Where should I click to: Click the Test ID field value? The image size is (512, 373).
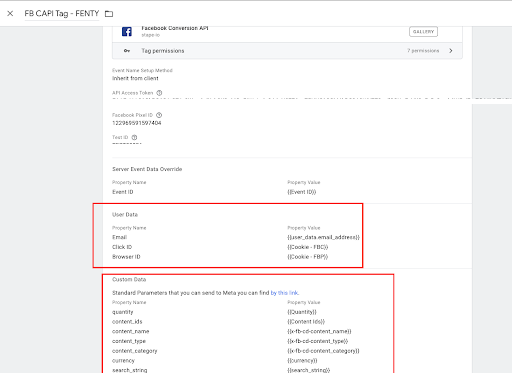(x=127, y=143)
